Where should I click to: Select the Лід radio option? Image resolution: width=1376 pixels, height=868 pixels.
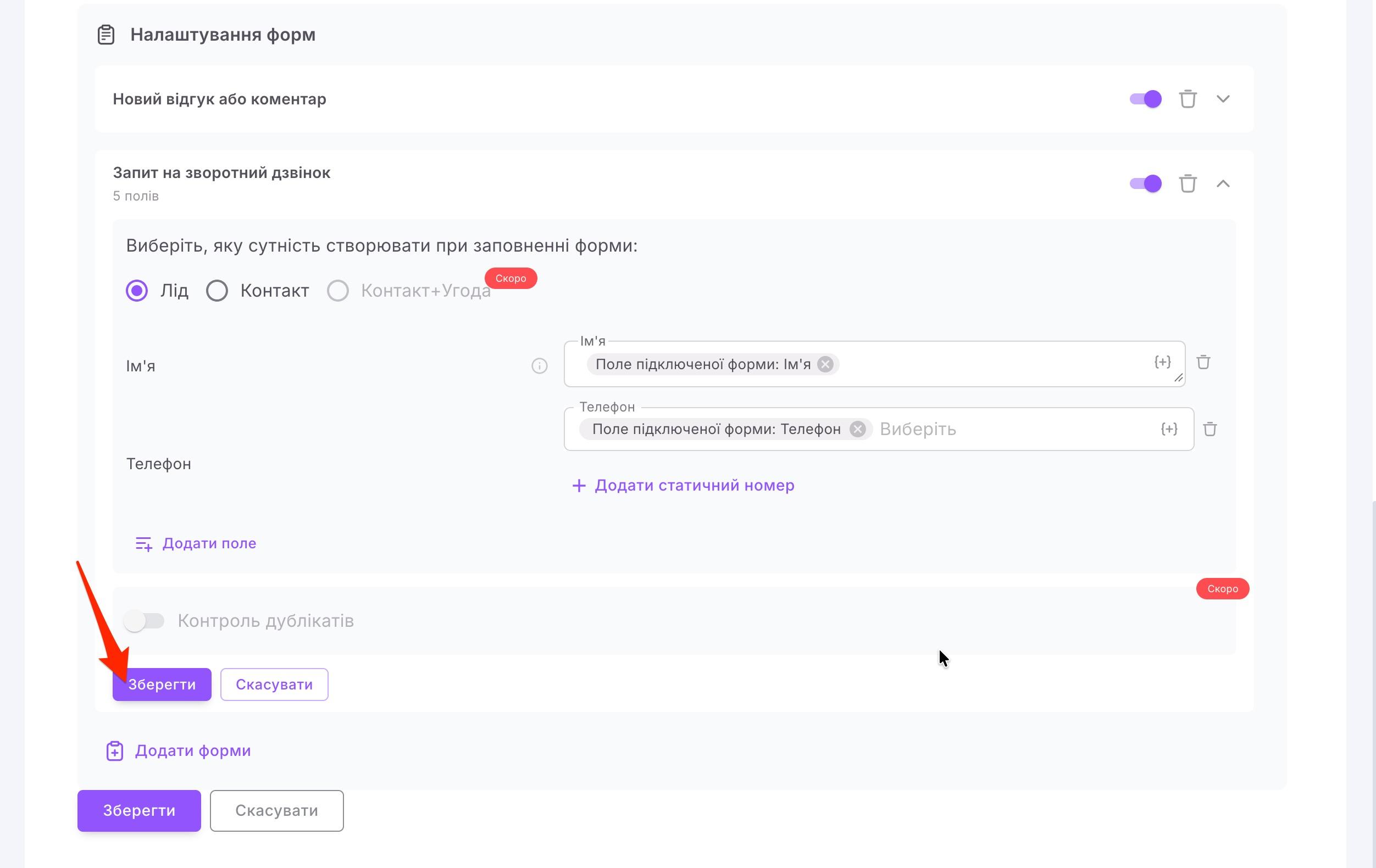tap(137, 290)
